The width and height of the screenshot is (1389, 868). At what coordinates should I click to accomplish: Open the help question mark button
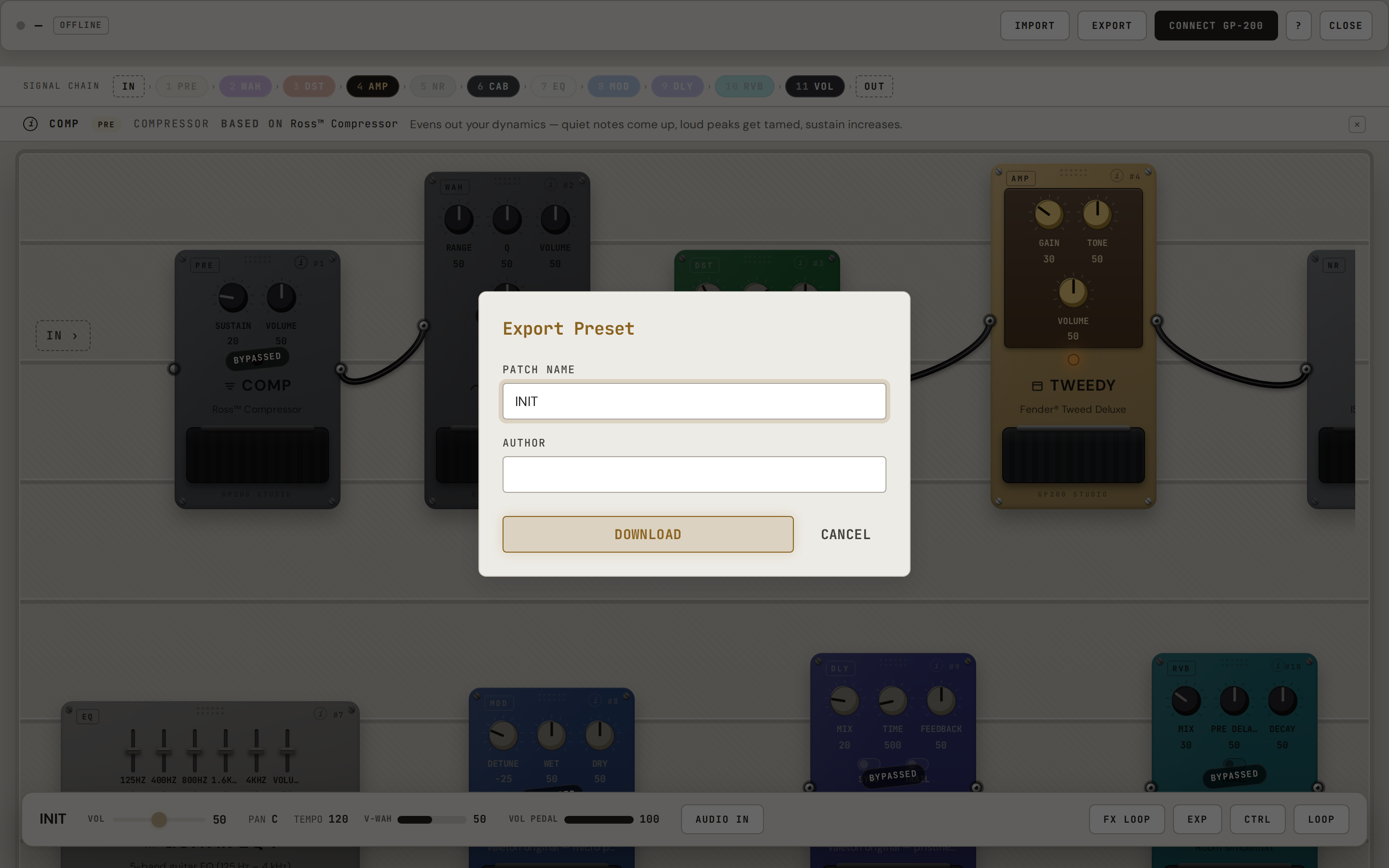point(1298,25)
